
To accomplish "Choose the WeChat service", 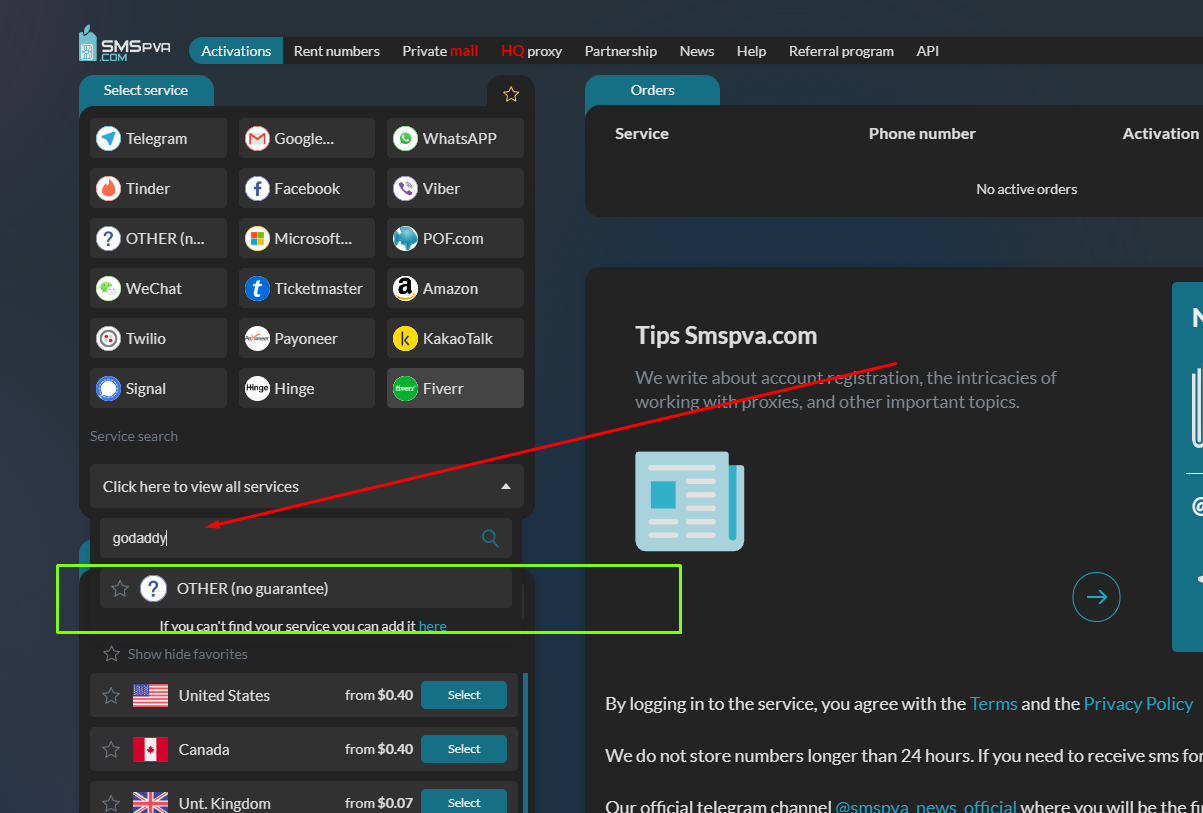I will [x=158, y=288].
